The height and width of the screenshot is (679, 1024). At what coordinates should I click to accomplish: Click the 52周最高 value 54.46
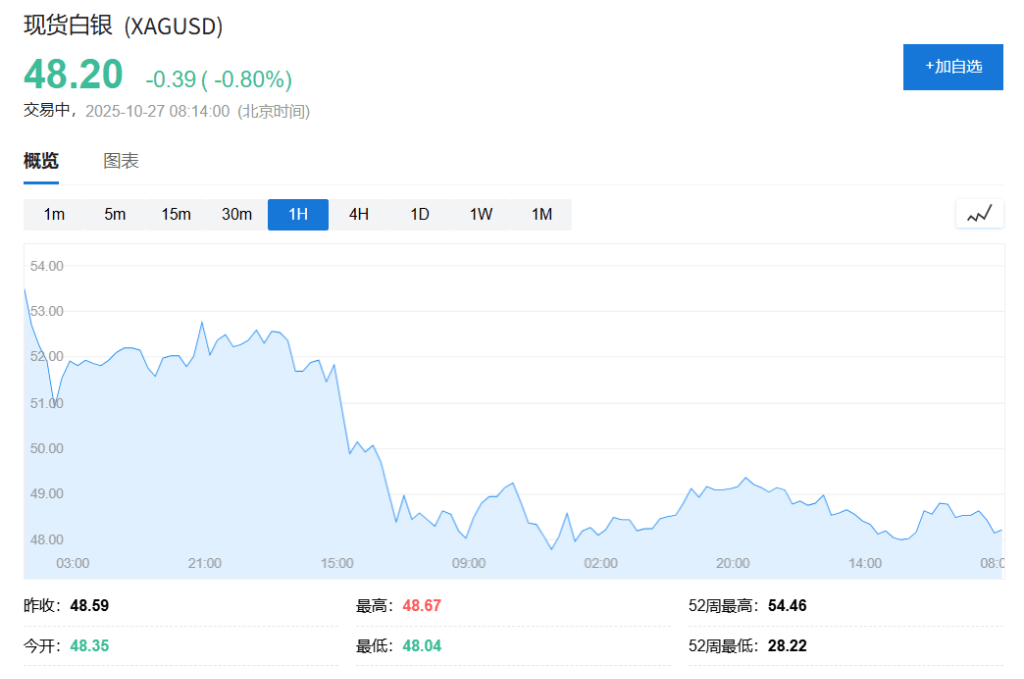click(x=787, y=606)
